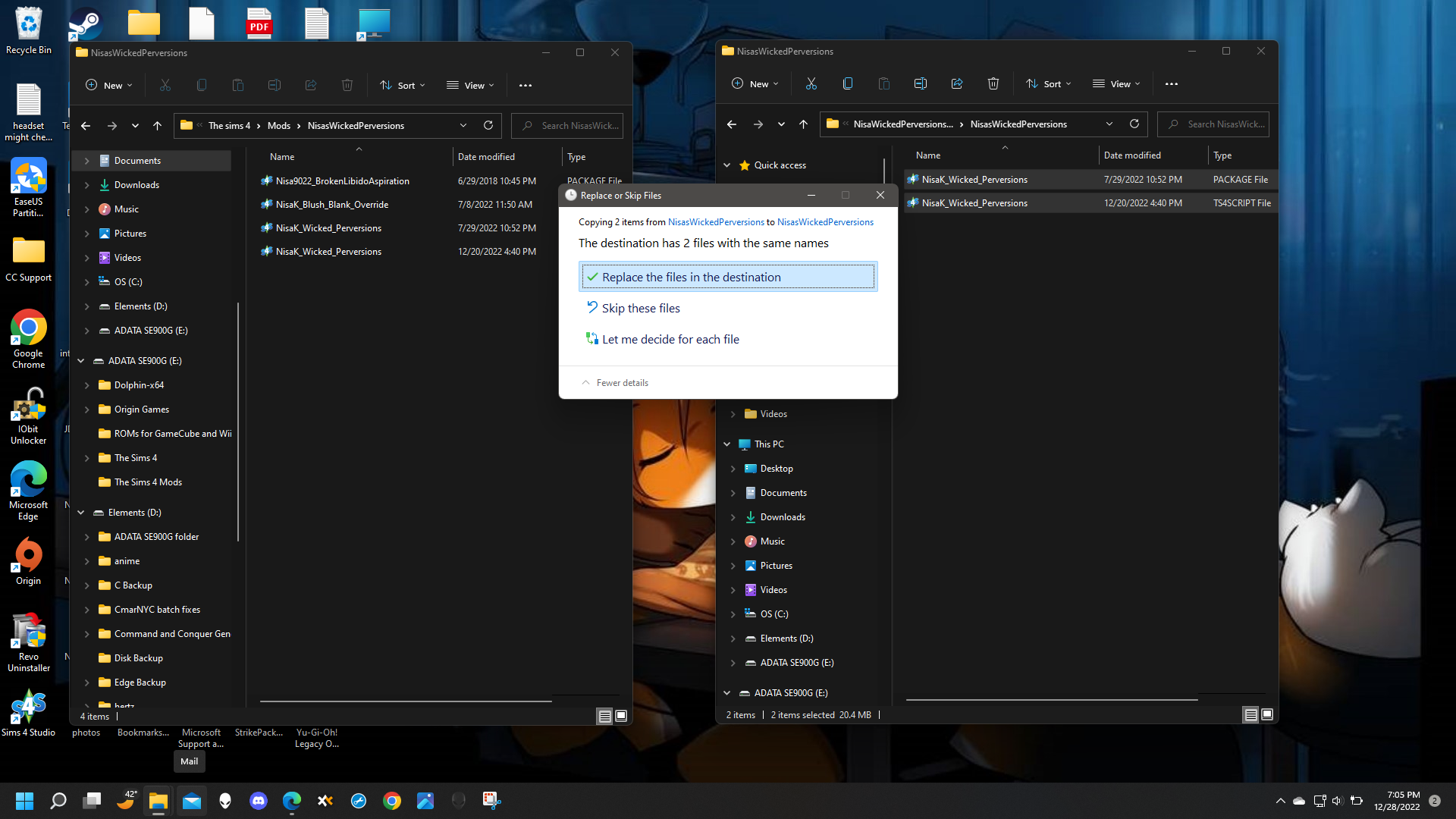Open View dropdown in right Explorer

pos(1116,84)
